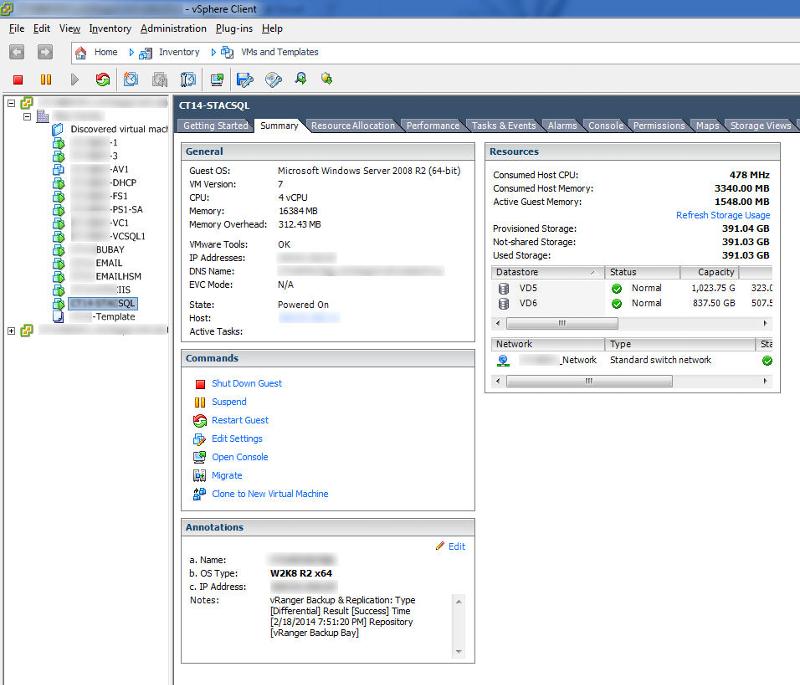Viewport: 800px width, 685px height.
Task: Open the Help menu
Action: 272,29
